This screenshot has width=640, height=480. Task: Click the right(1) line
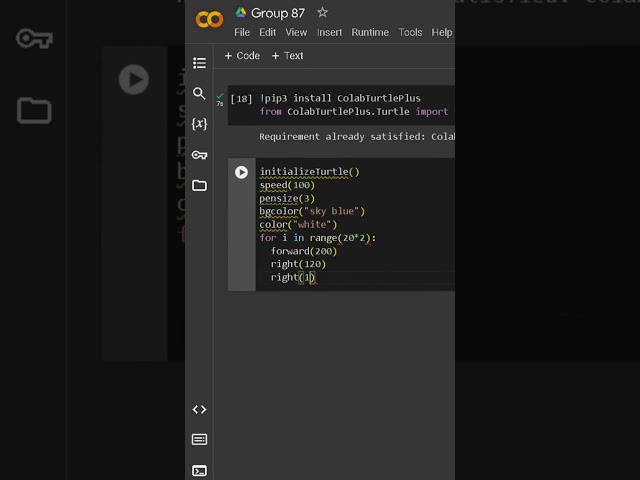293,278
